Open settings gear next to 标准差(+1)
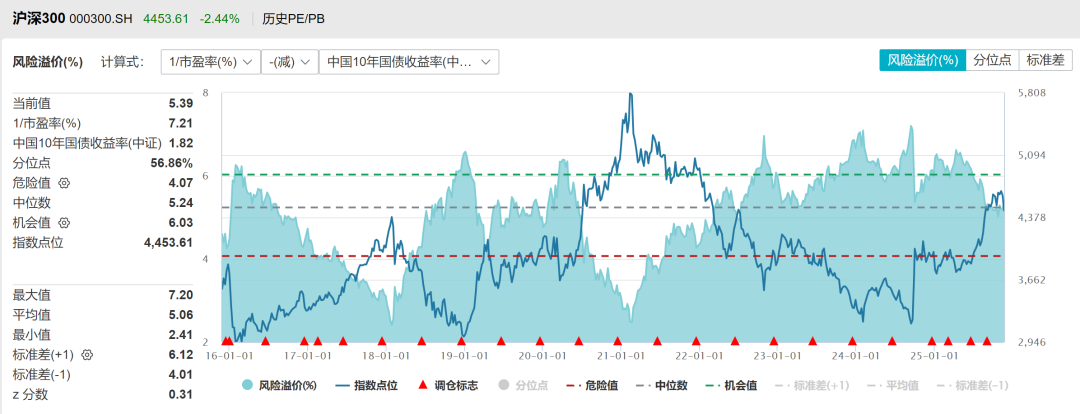1080x414 pixels. 87,355
